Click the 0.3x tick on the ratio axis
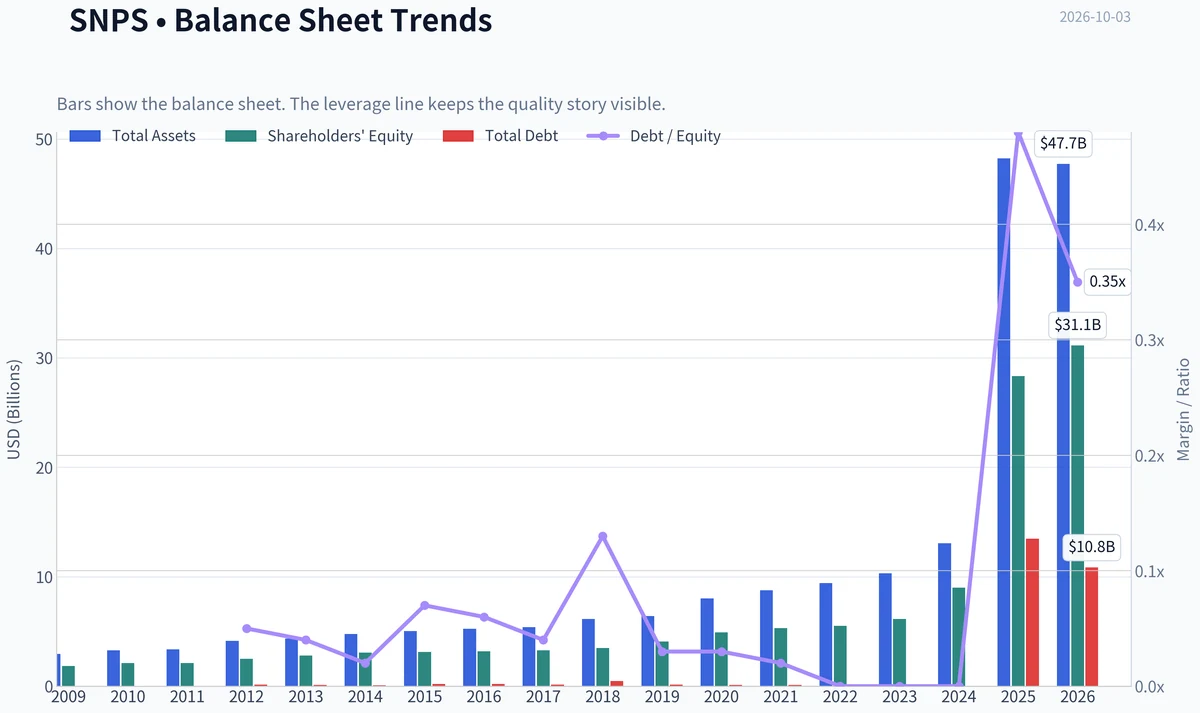1200x713 pixels. click(1150, 340)
